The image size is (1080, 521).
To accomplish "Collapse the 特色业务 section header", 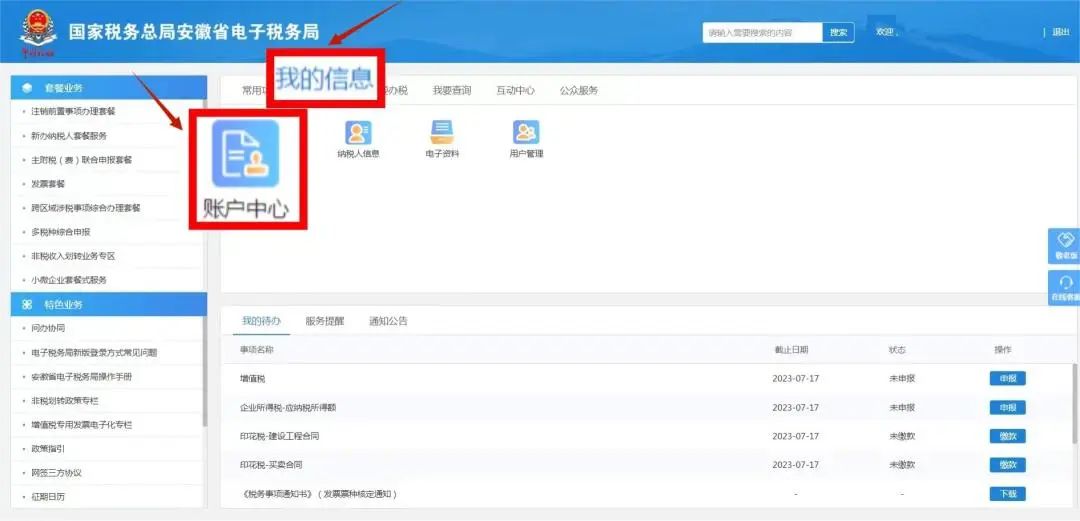I will 109,304.
